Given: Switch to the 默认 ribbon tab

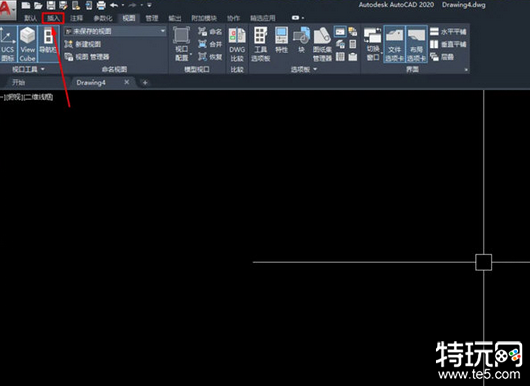Looking at the screenshot, I should click(30, 18).
